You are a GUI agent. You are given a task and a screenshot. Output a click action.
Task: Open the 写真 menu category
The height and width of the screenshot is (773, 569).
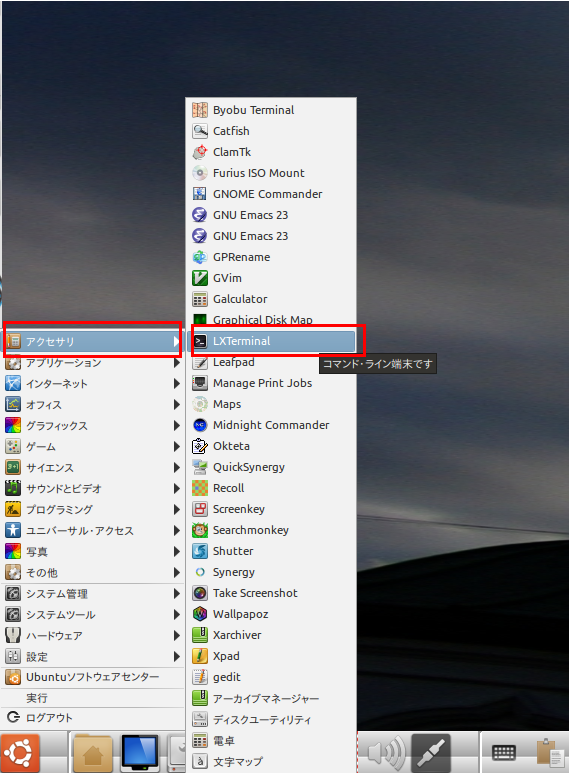pyautogui.click(x=93, y=552)
